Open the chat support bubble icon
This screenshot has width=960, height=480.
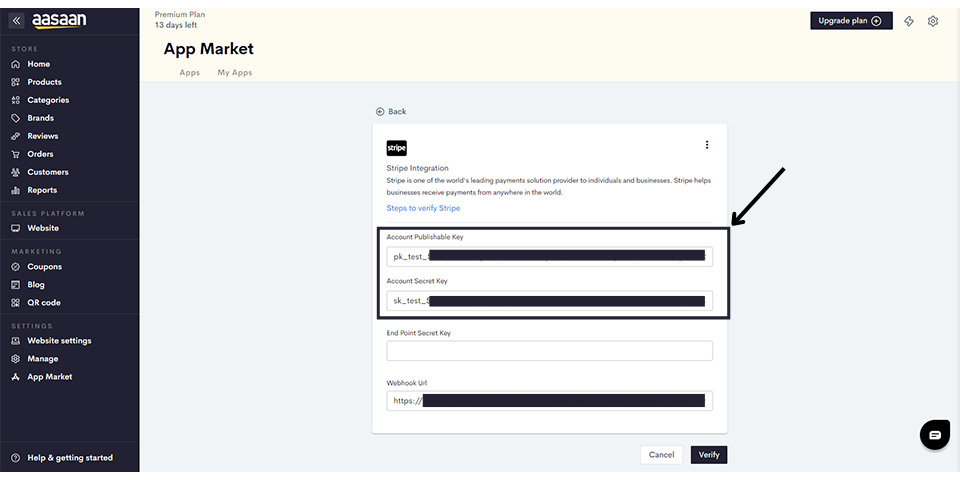(x=934, y=435)
